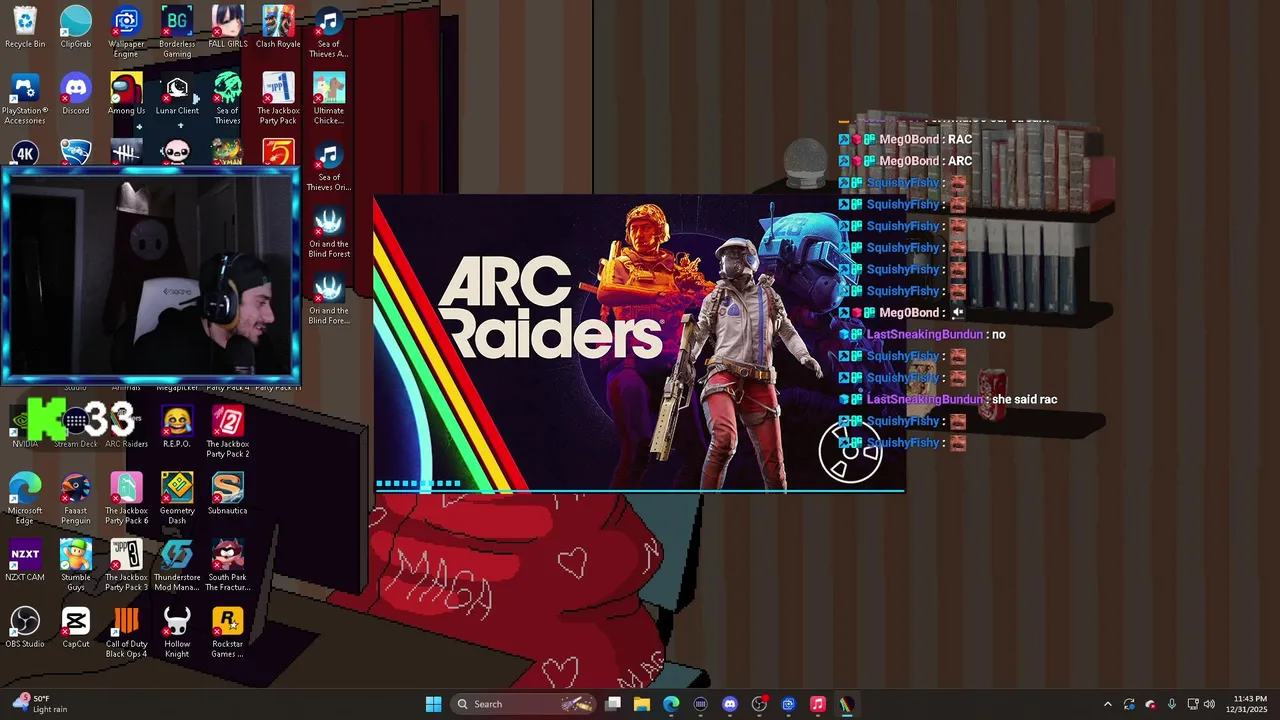Click the microphone tray icon
This screenshot has height=720, width=1280.
click(x=1172, y=704)
